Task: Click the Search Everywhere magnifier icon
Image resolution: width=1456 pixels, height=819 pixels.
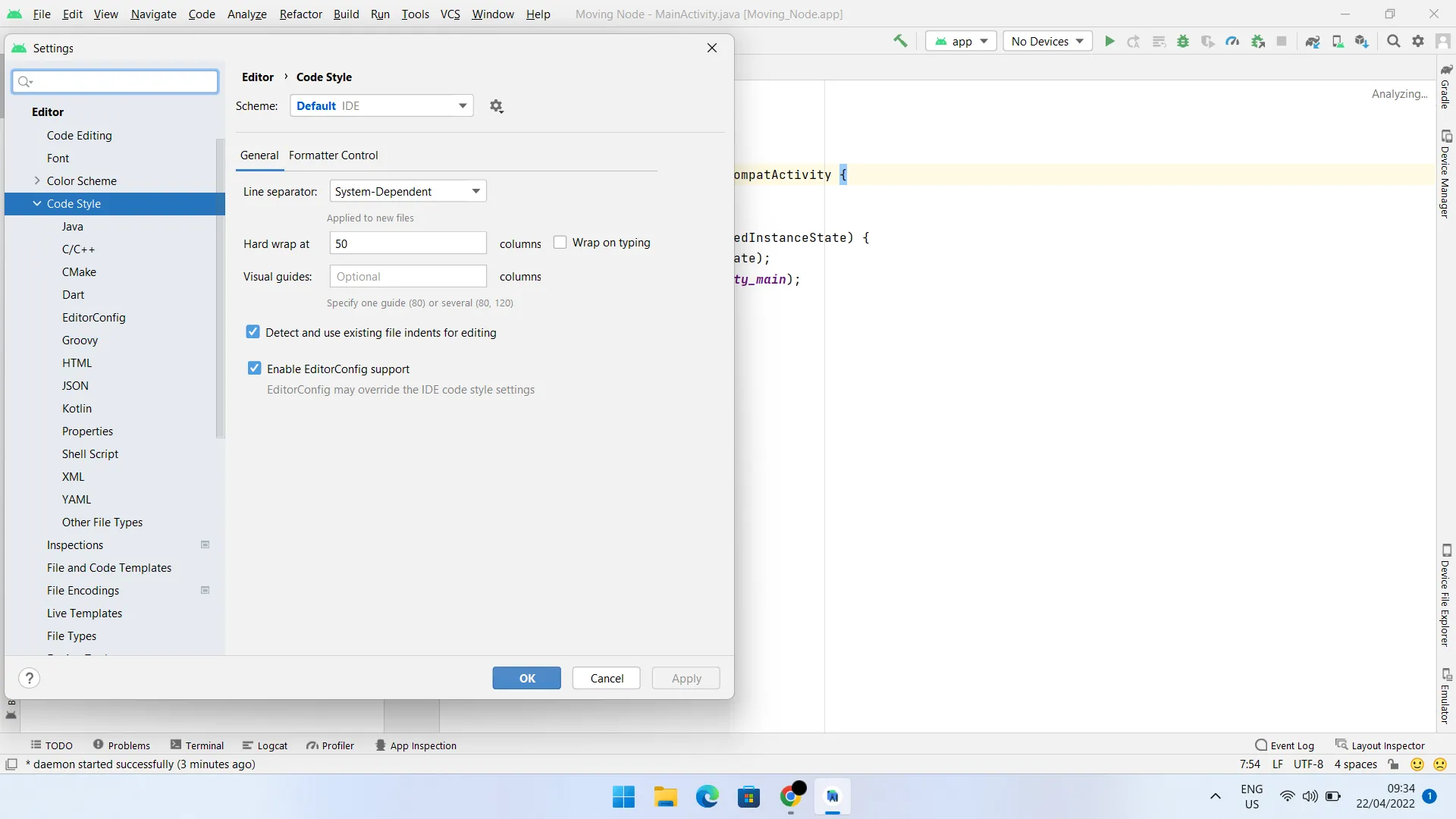Action: (x=1393, y=41)
